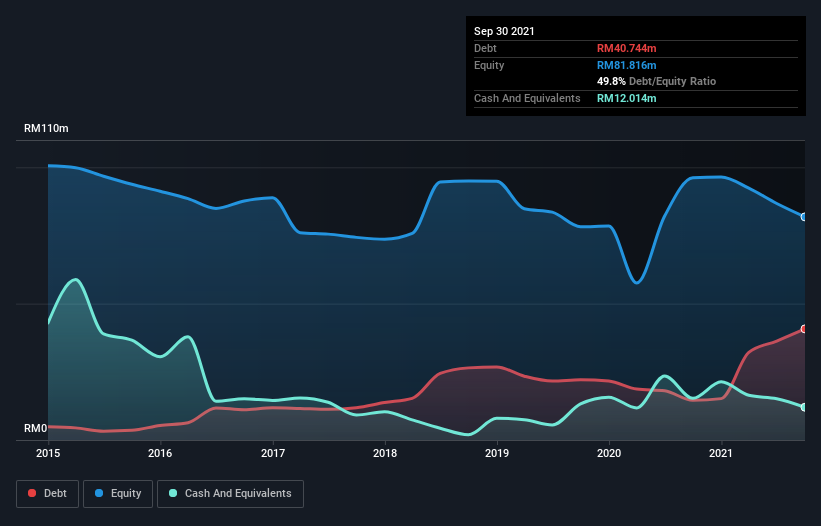Click the RM12.014m cash value

[x=626, y=98]
